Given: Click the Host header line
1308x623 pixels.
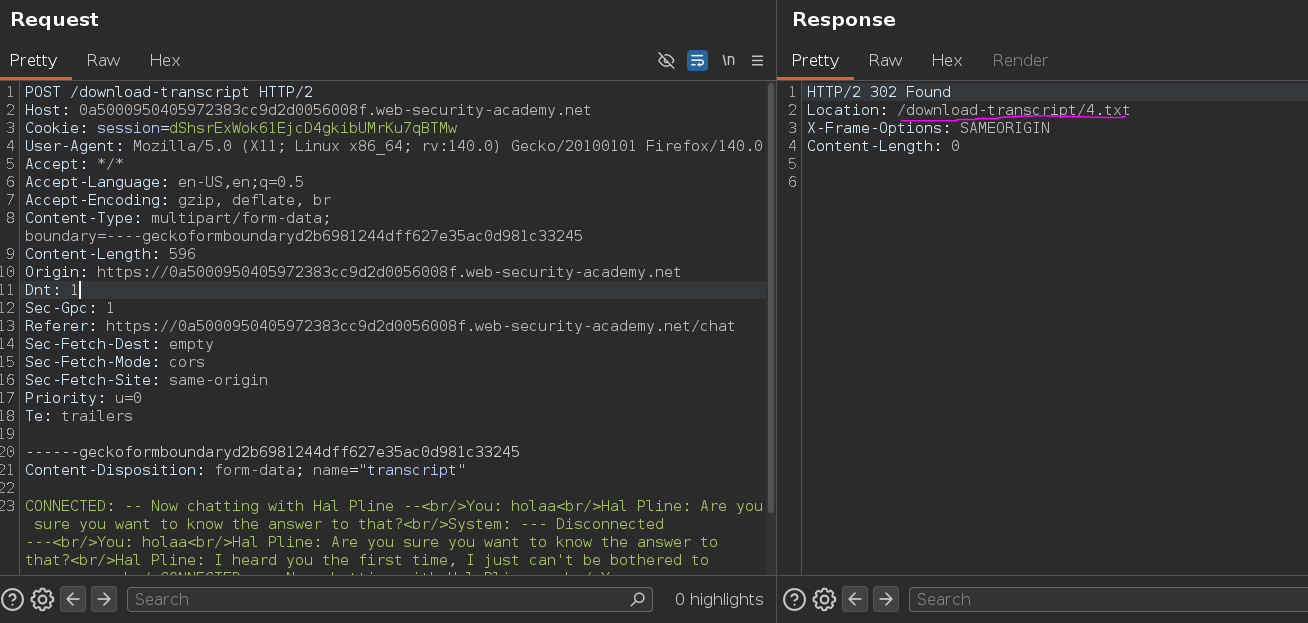Looking at the screenshot, I should coord(308,110).
